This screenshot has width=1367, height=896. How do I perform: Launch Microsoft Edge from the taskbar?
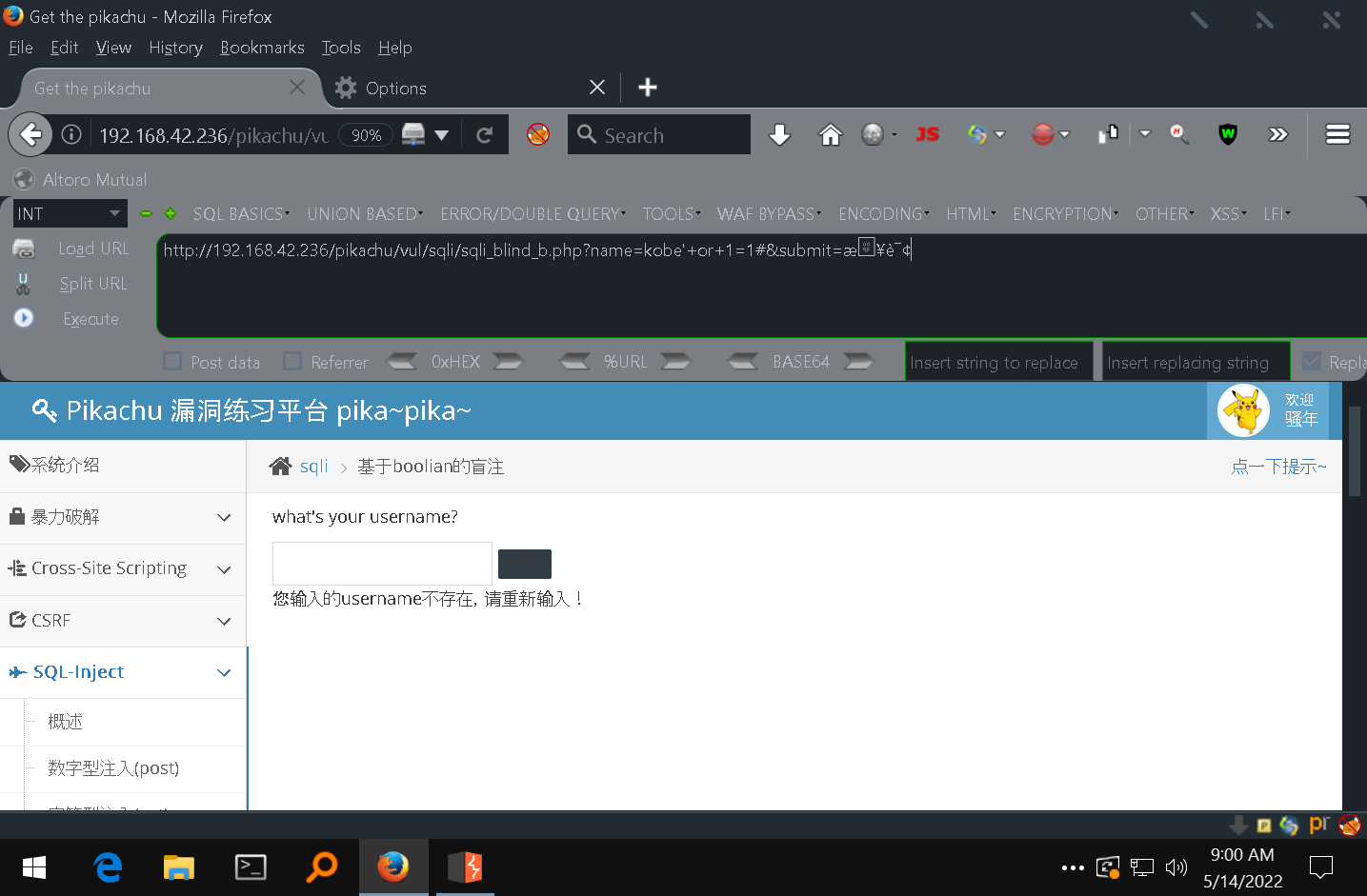(109, 867)
